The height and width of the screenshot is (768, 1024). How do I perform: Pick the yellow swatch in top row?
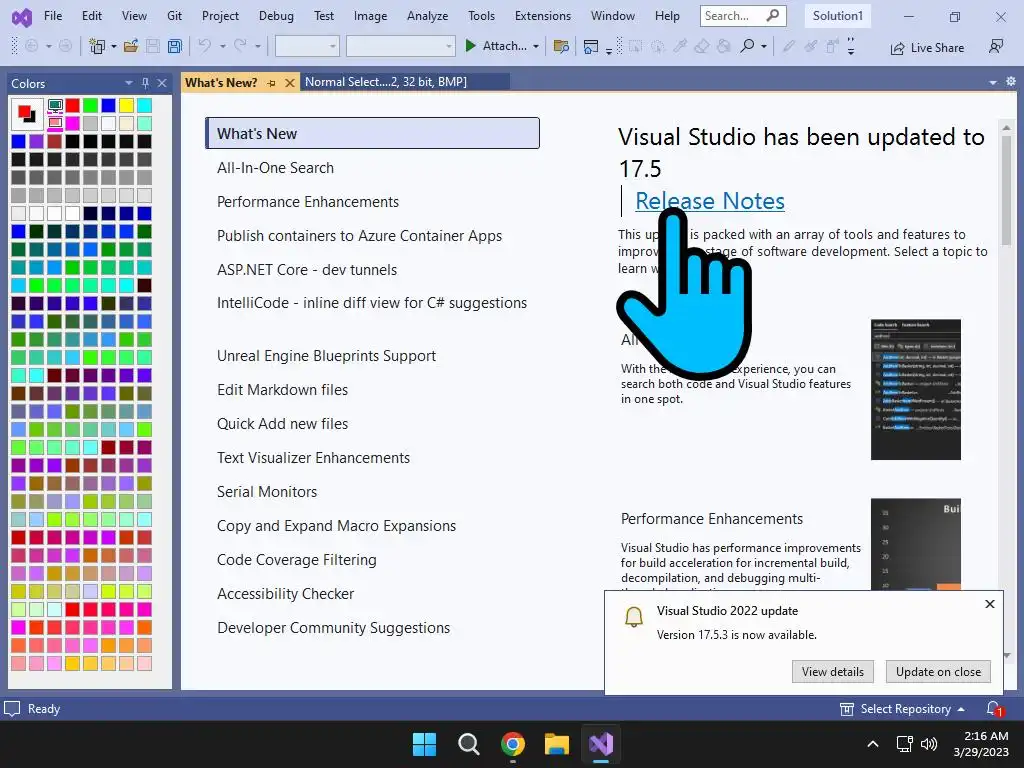(x=127, y=105)
